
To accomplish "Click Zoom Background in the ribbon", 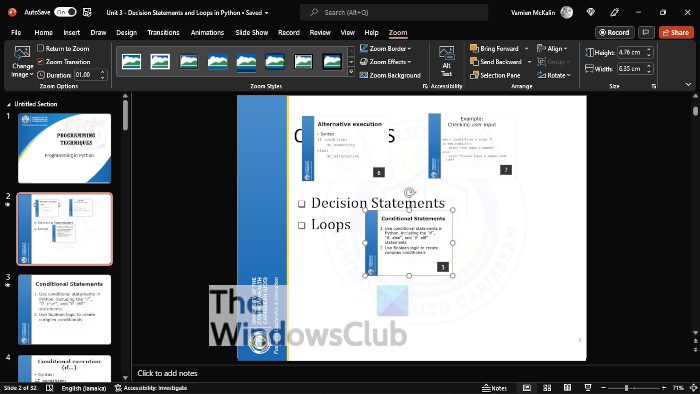I will coord(390,75).
